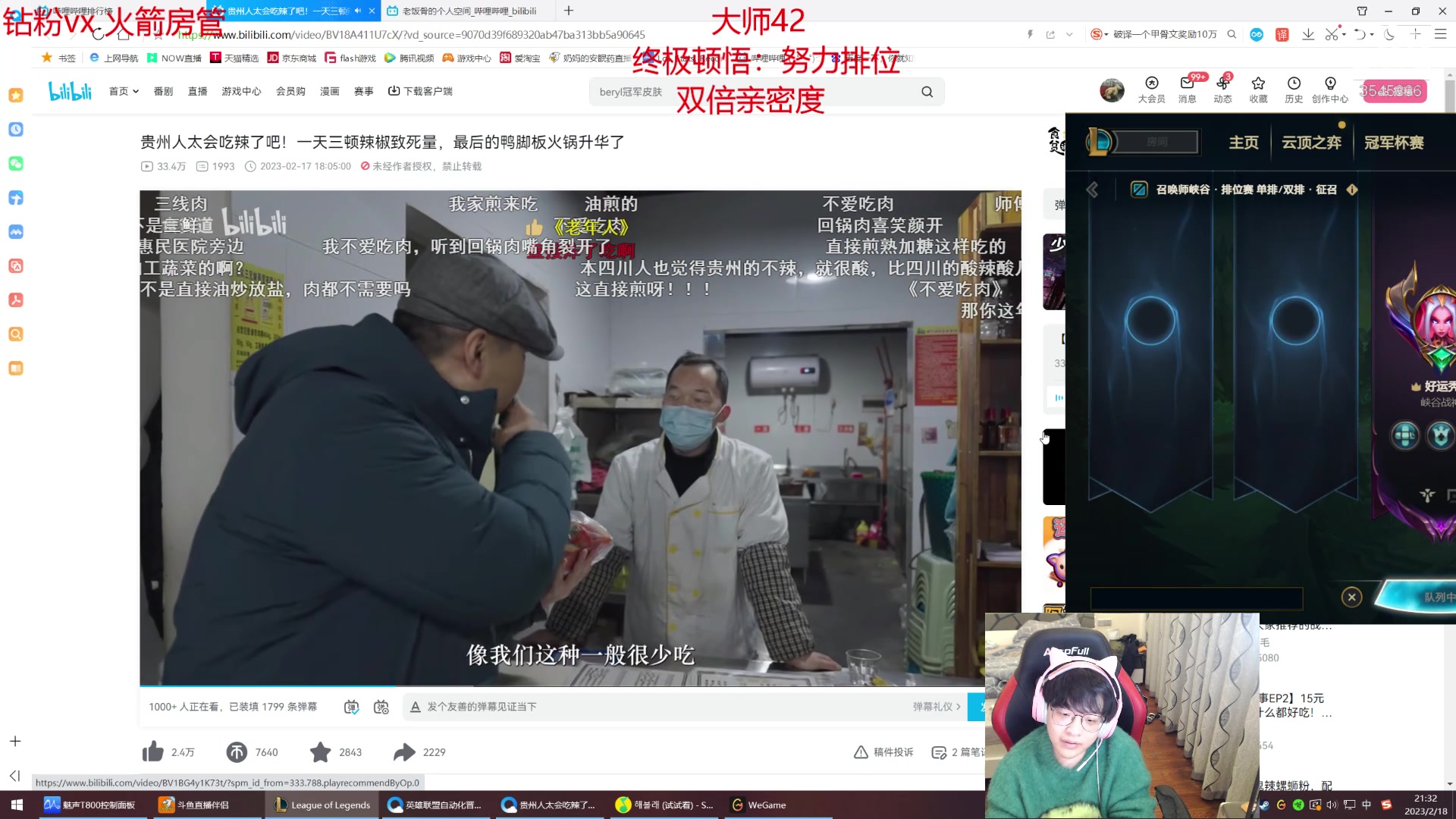This screenshot has width=1456, height=819.
Task: Give coins using the 7640 coin icon
Action: coord(237,752)
